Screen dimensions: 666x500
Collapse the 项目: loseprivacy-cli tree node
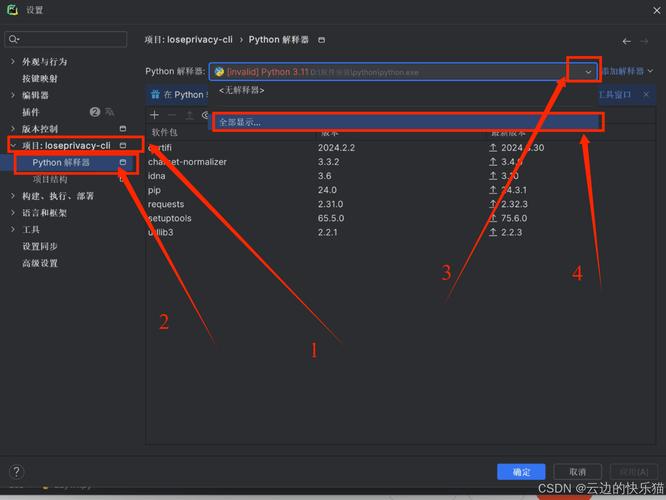12,146
